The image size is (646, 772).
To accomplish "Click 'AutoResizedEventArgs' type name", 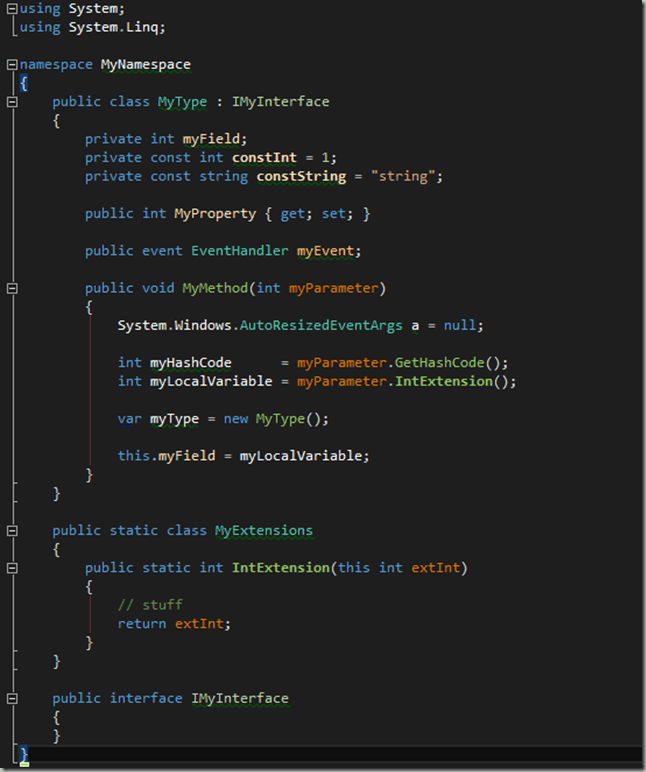I will [321, 325].
